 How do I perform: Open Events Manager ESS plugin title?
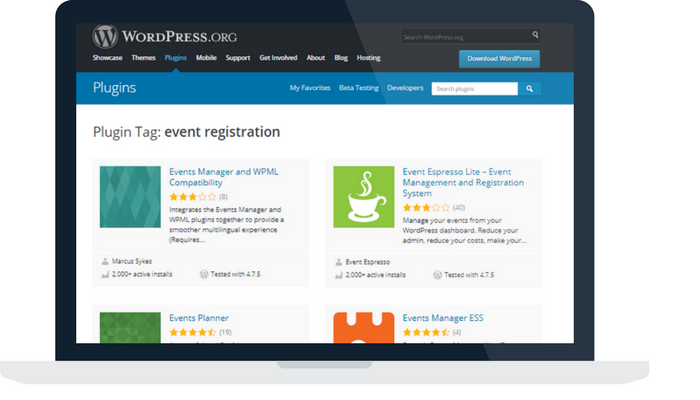tap(443, 318)
